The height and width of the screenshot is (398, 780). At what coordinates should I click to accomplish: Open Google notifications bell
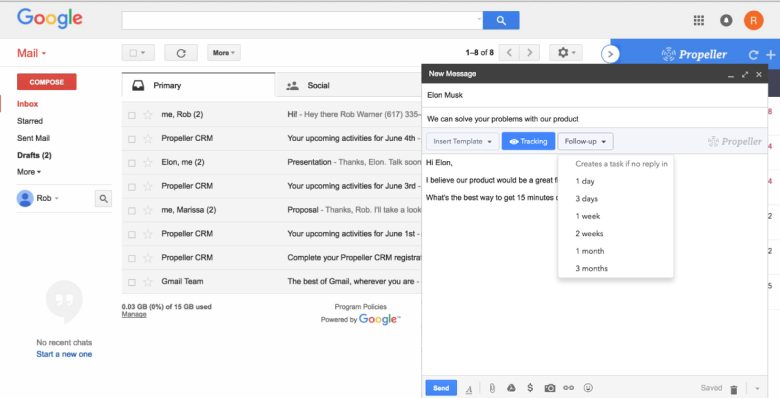click(726, 20)
